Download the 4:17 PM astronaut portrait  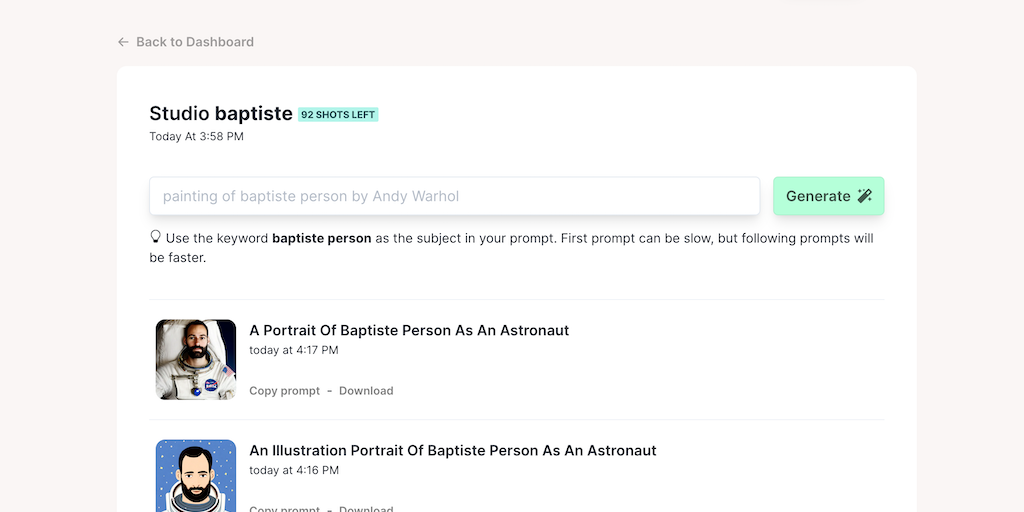point(366,391)
